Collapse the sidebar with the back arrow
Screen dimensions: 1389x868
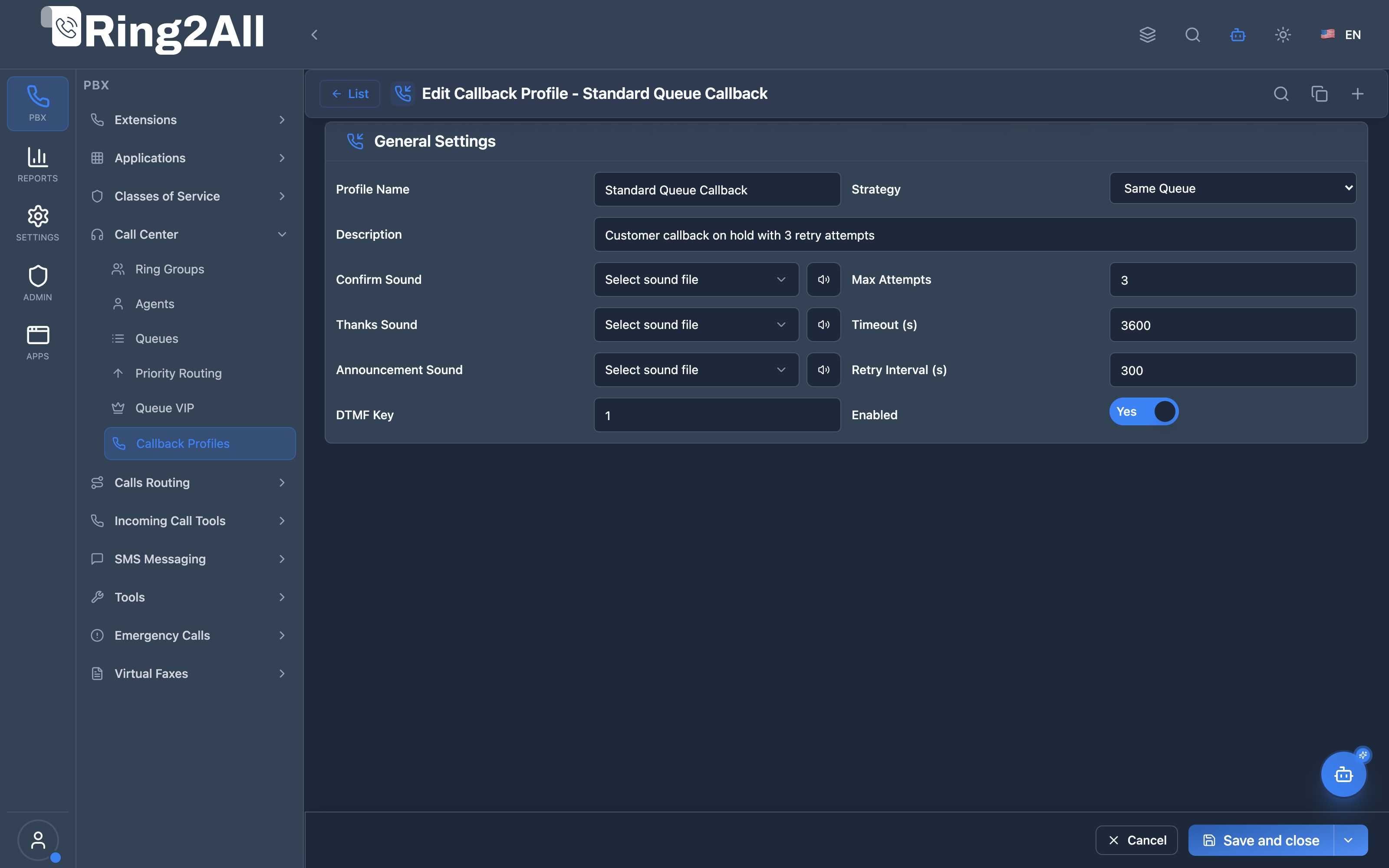pos(314,34)
